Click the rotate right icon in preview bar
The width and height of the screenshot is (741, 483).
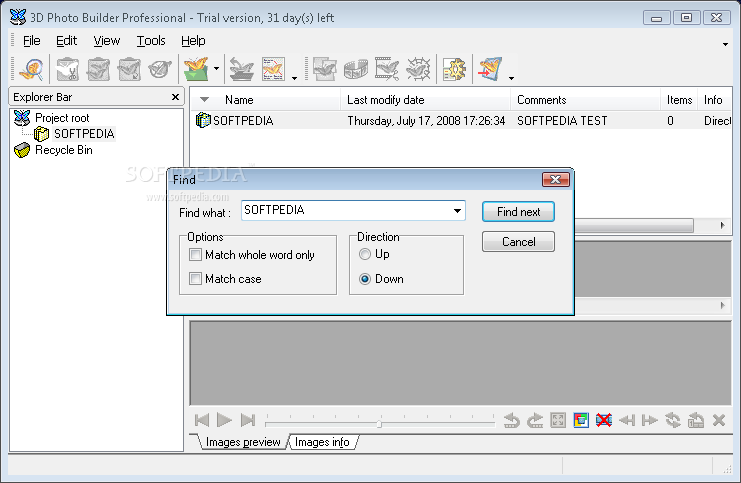click(x=535, y=420)
